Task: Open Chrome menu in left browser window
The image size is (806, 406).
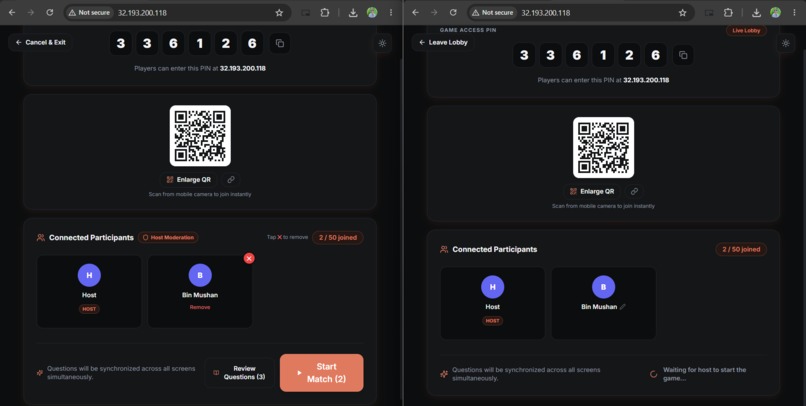Action: pyautogui.click(x=391, y=13)
